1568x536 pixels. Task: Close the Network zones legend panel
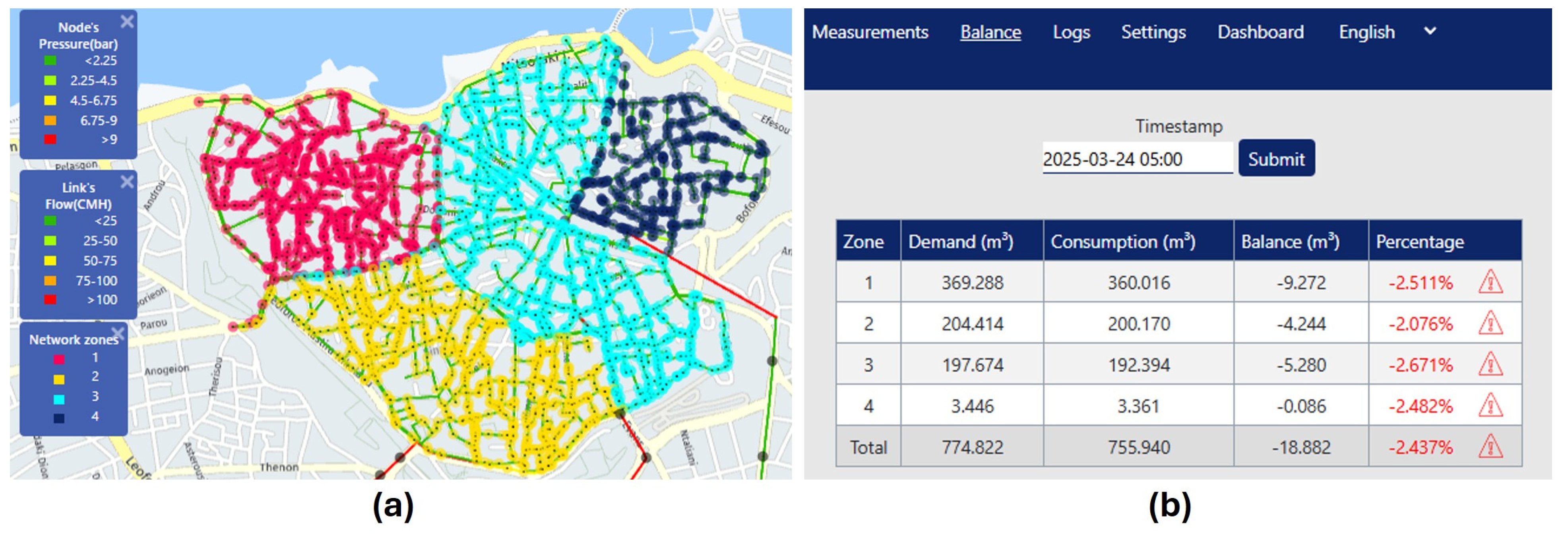[x=118, y=333]
